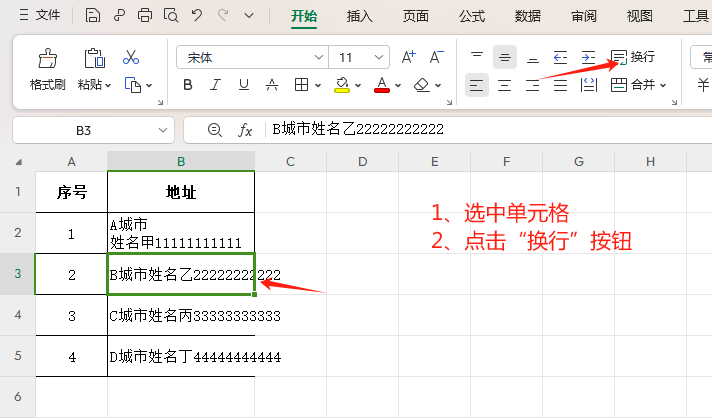Cut selection with scissors icon

(131, 58)
